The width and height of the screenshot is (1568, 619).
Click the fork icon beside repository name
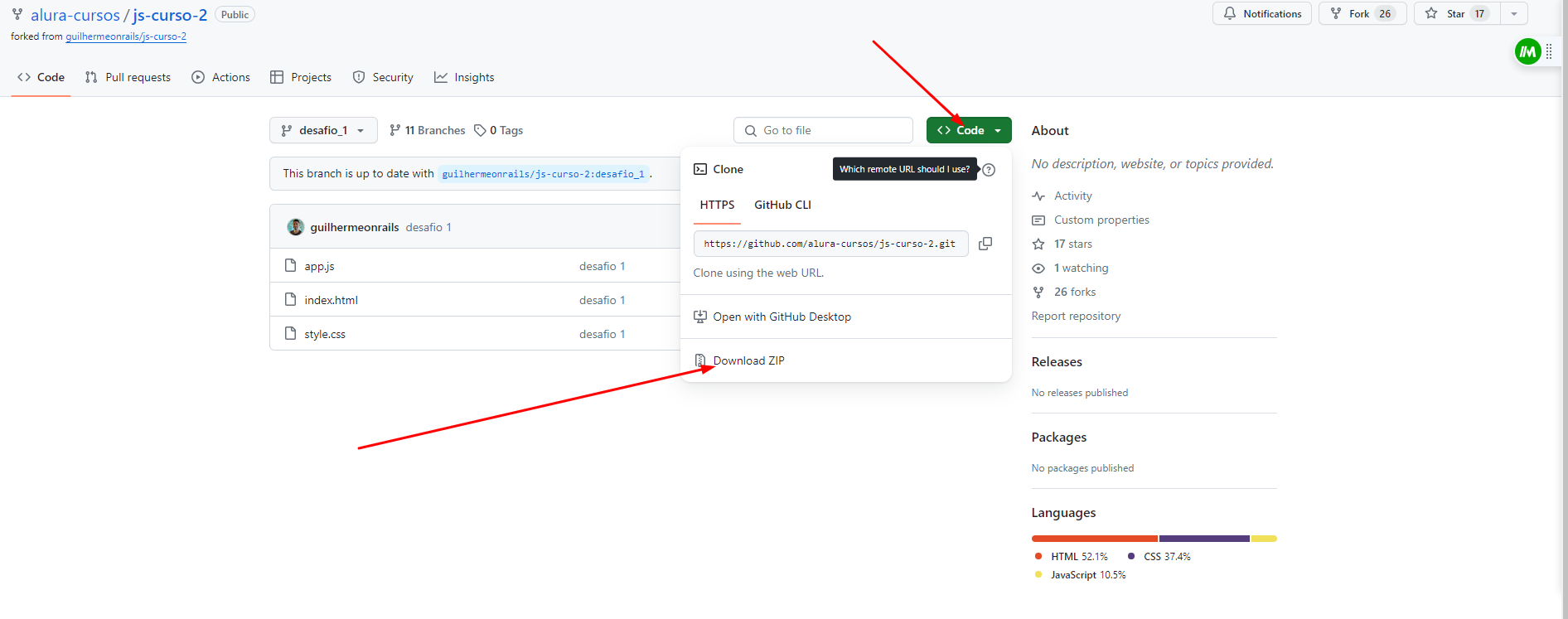17,14
